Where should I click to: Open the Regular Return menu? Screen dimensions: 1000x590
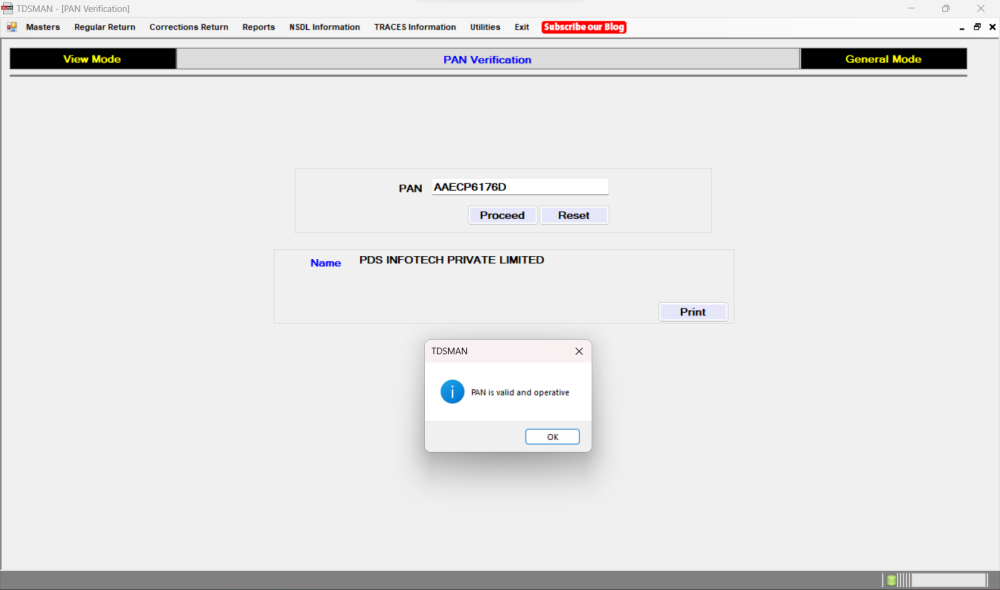105,27
